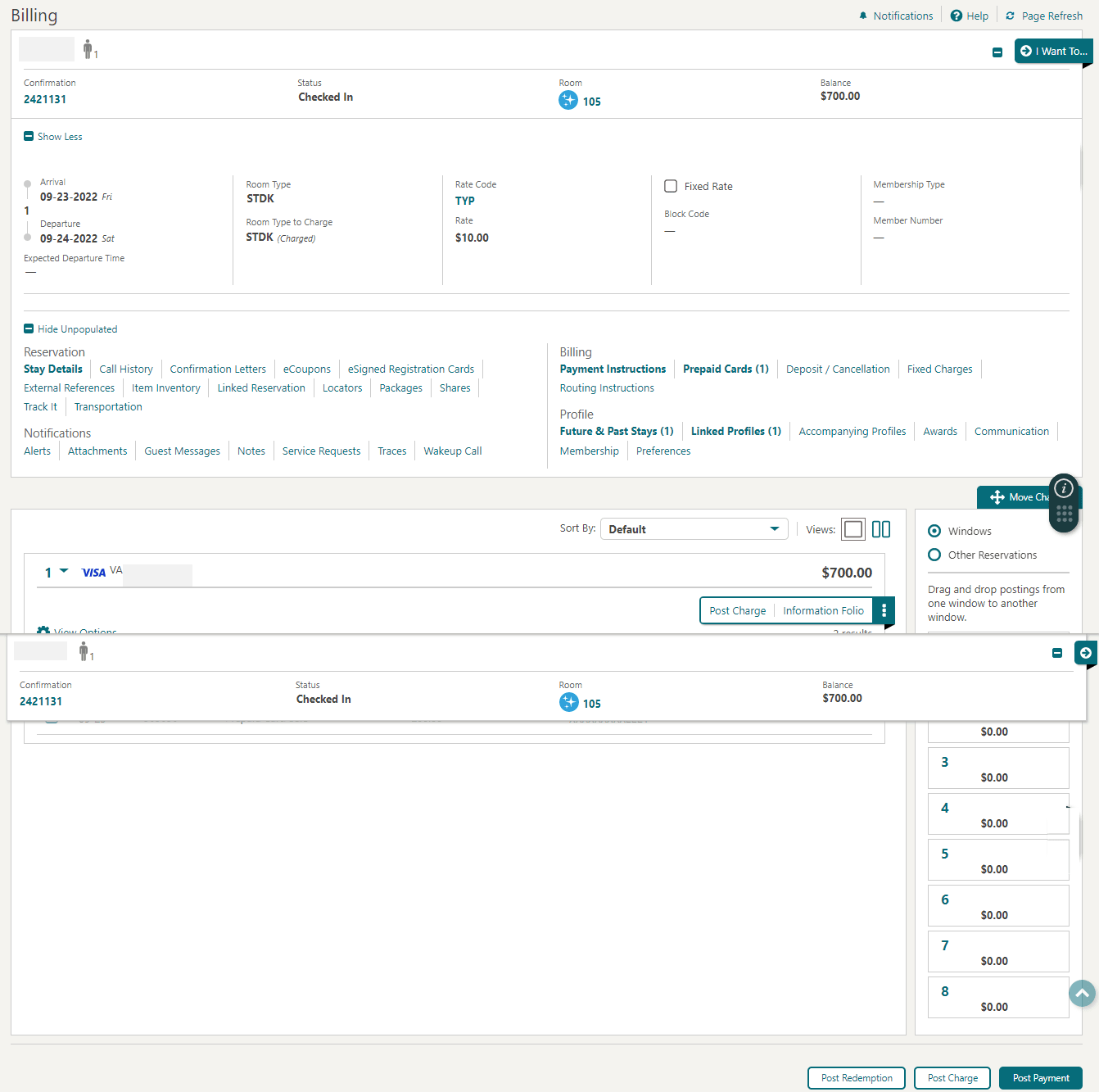Open Routing Instructions link

[607, 388]
